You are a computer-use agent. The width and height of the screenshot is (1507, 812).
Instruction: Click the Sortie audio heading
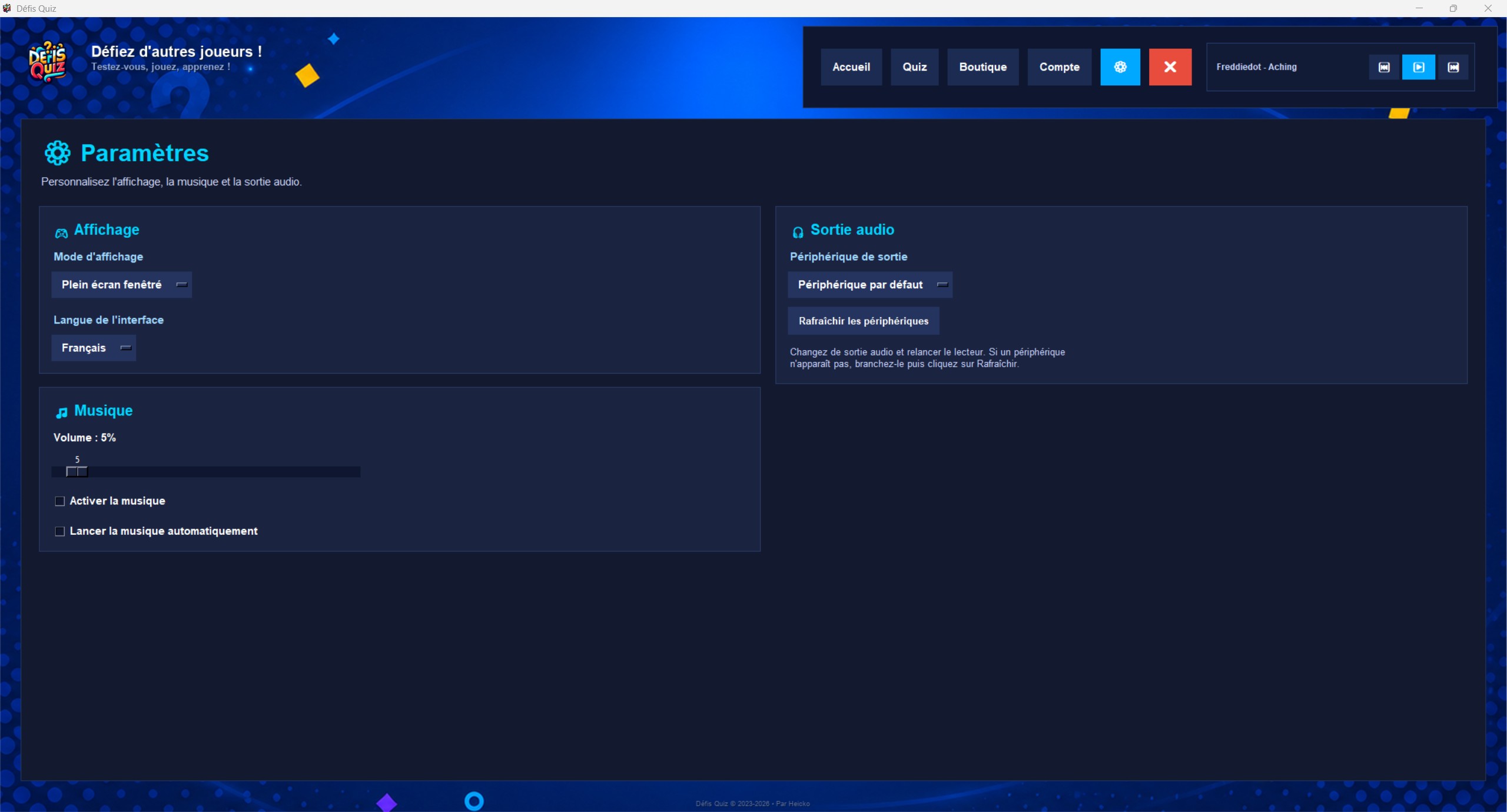click(x=852, y=229)
